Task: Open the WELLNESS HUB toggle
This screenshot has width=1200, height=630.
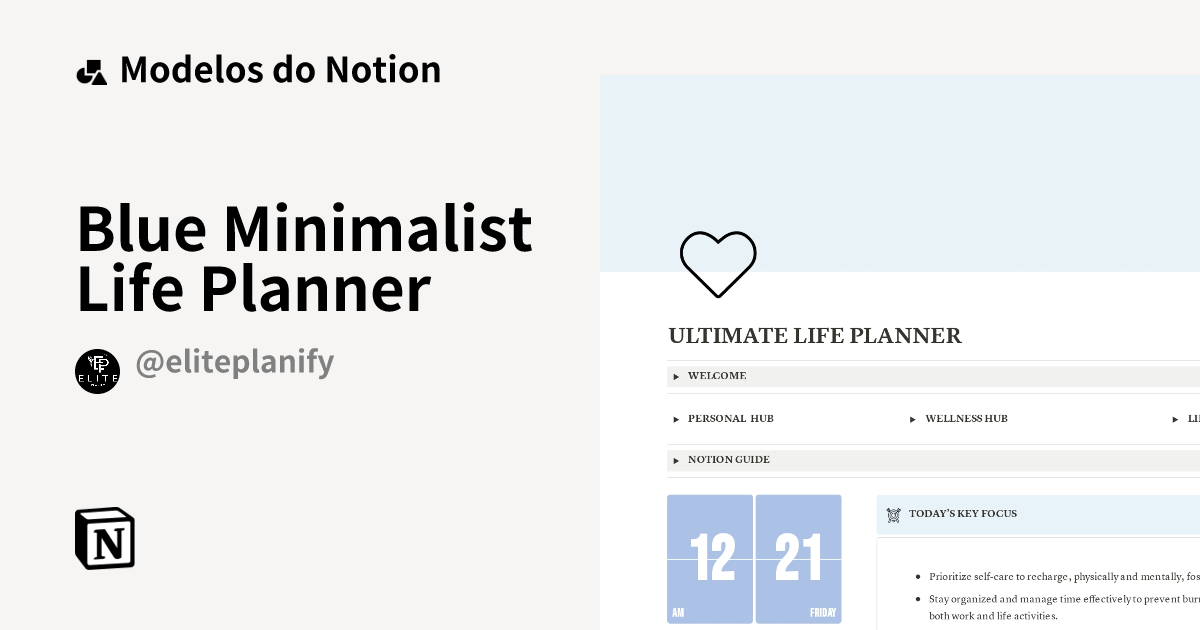Action: click(x=966, y=419)
